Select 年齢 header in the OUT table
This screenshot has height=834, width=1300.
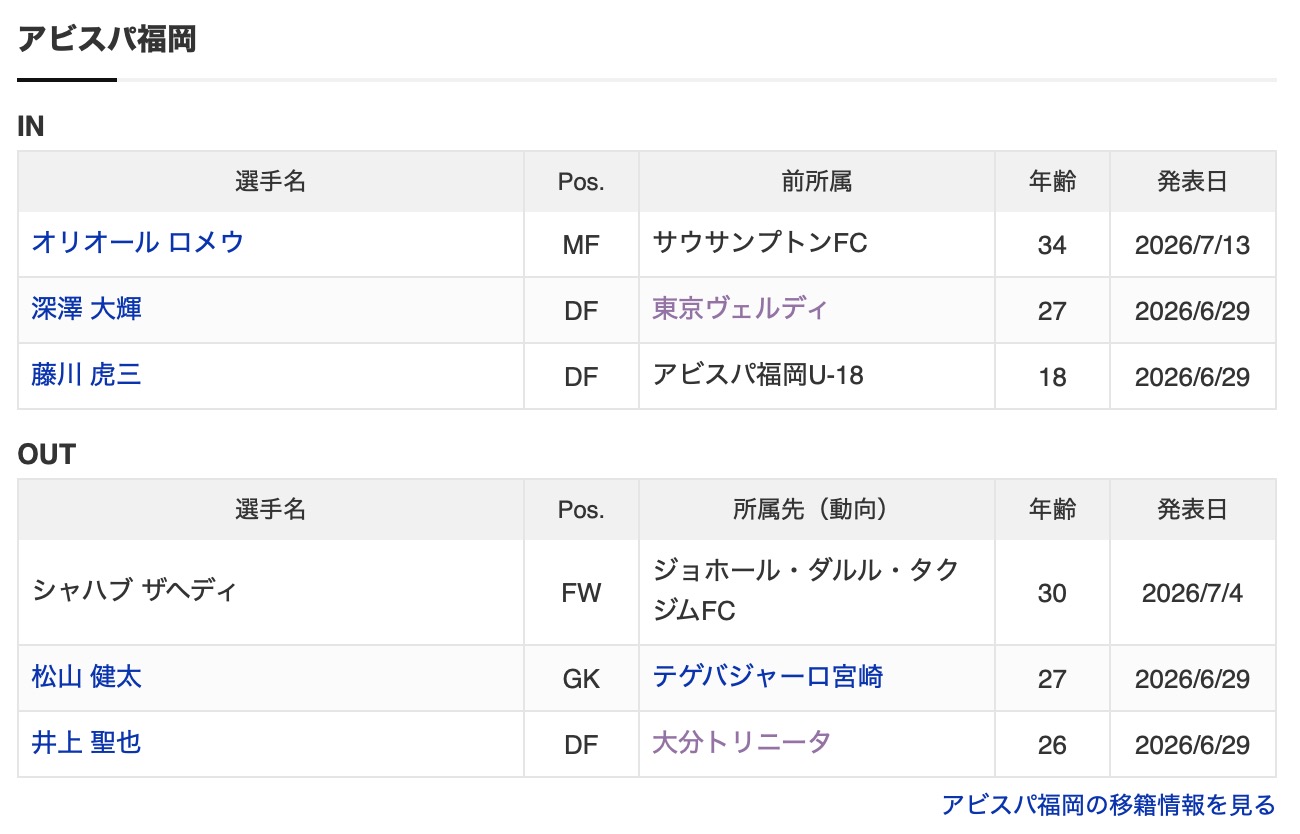[x=1052, y=510]
